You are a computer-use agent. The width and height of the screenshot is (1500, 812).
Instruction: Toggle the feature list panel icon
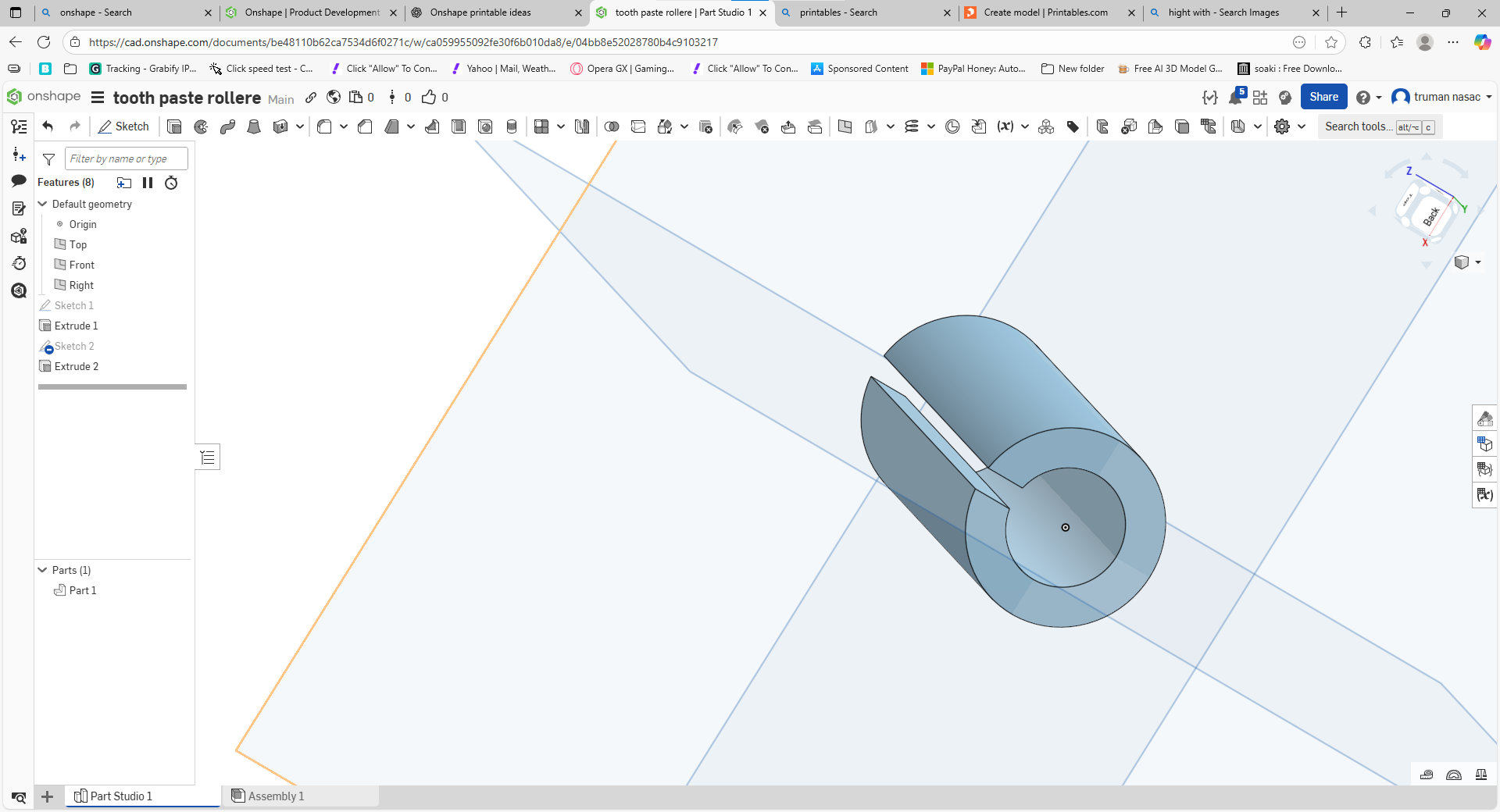[x=19, y=126]
